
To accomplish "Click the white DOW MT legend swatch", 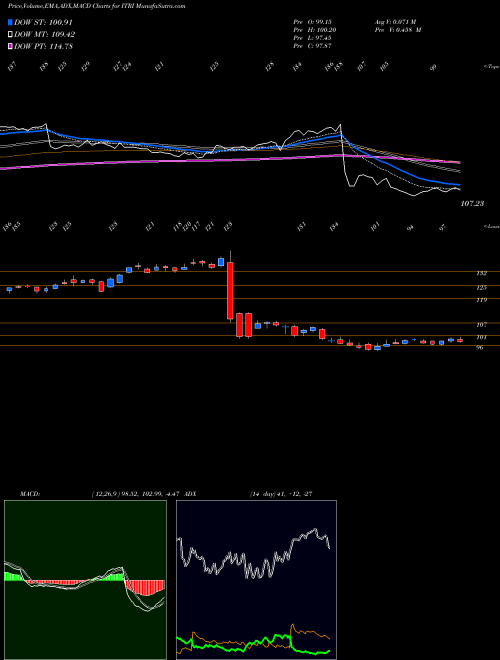I will (10, 34).
